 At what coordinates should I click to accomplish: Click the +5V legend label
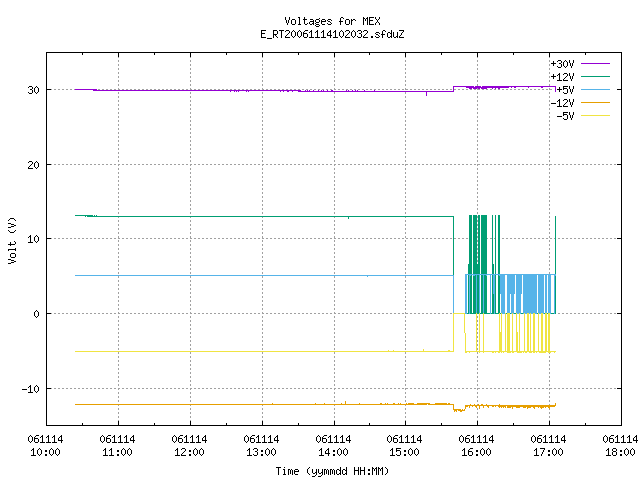[x=565, y=90]
